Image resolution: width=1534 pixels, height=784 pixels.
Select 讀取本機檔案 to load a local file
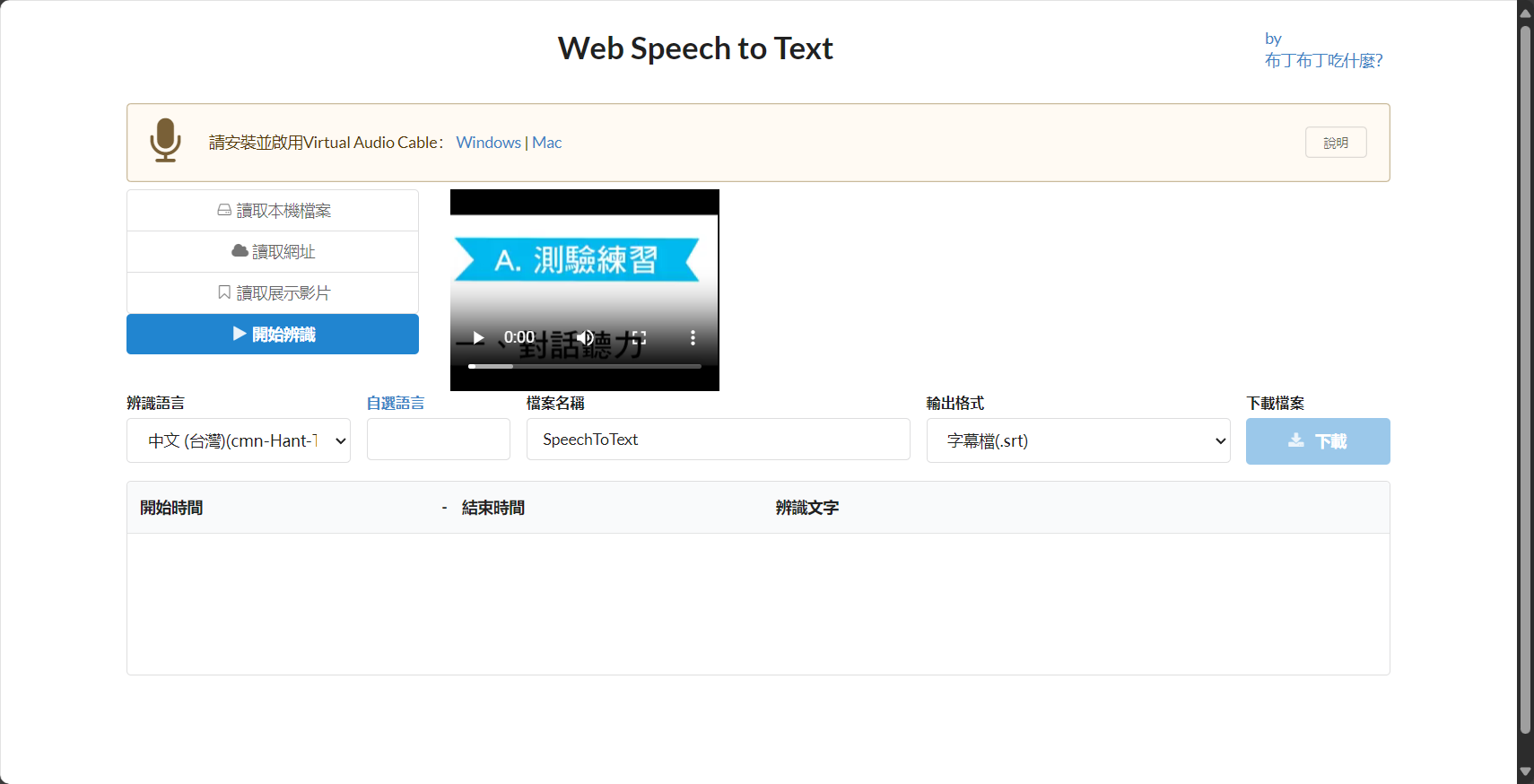coord(273,211)
